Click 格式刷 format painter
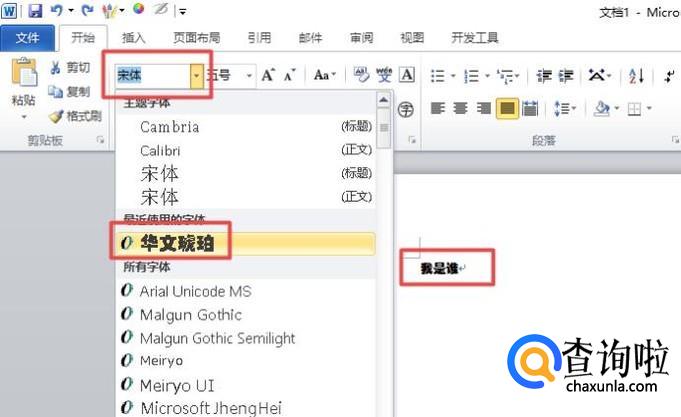The image size is (681, 417). coord(75,116)
